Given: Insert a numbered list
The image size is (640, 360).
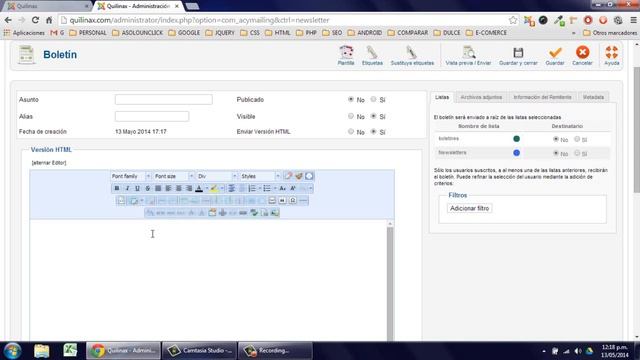Looking at the screenshot, I should pyautogui.click(x=252, y=188).
